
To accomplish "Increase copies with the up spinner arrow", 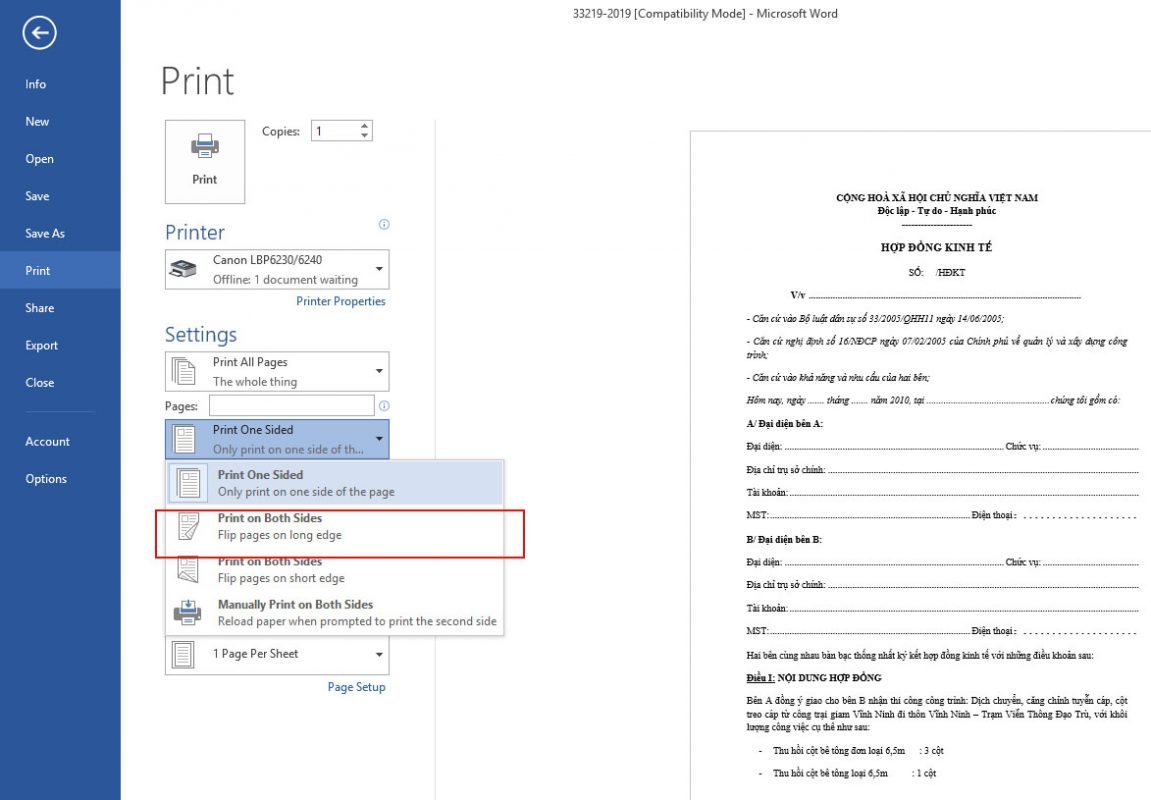I will click(x=364, y=126).
